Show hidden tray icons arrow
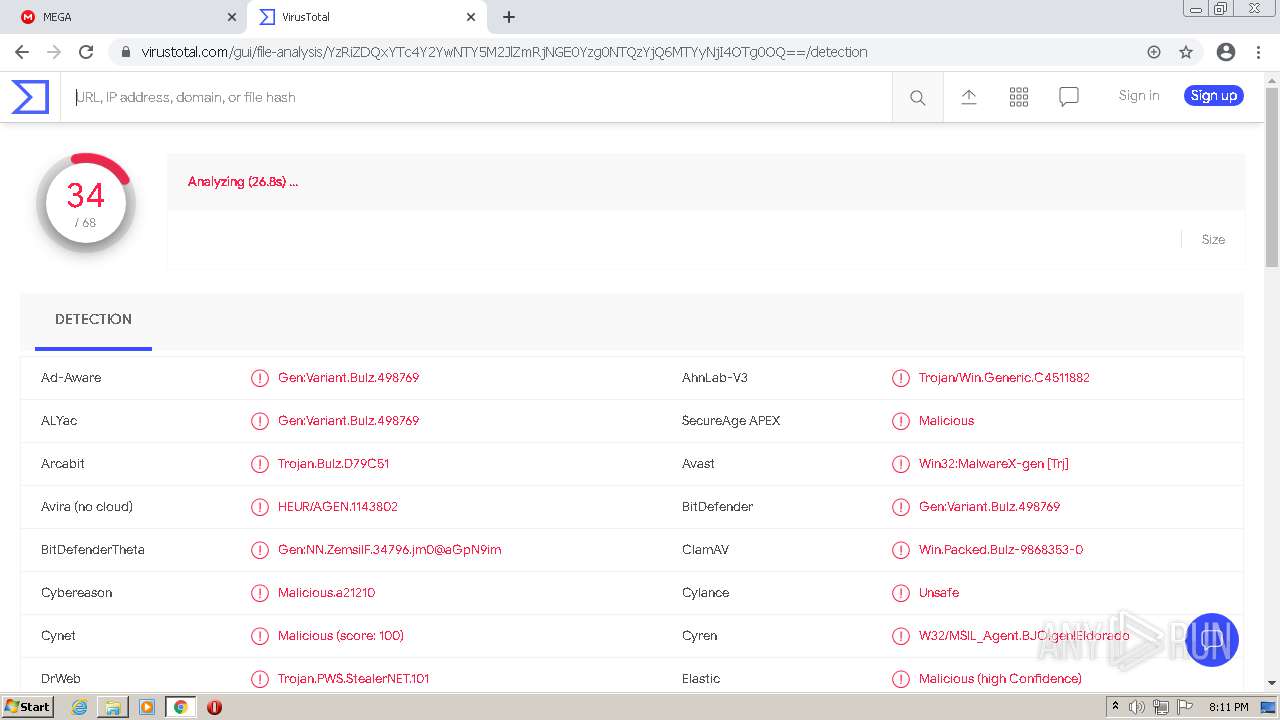Image resolution: width=1280 pixels, height=720 pixels. click(x=1115, y=707)
